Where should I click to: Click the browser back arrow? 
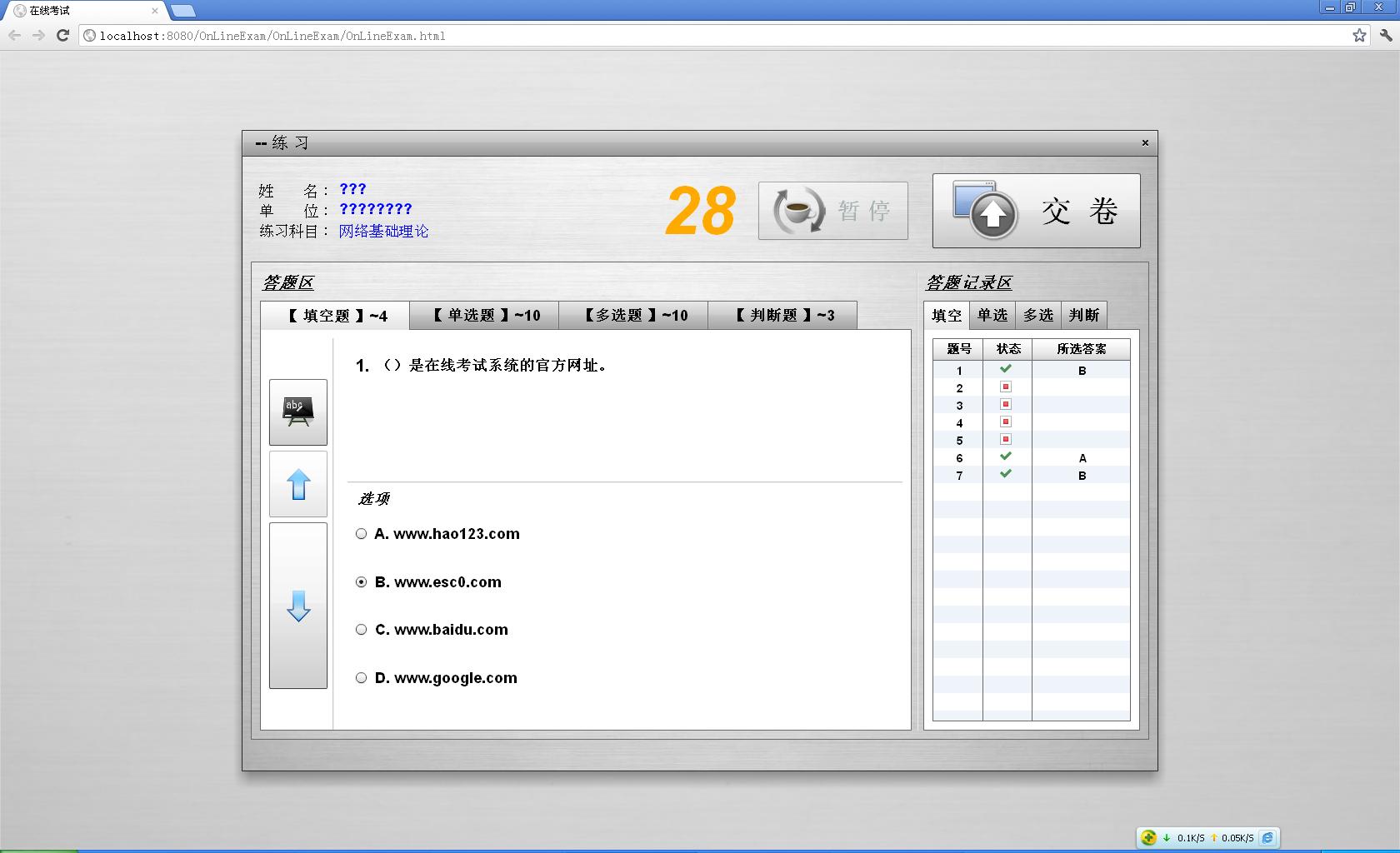pyautogui.click(x=15, y=36)
